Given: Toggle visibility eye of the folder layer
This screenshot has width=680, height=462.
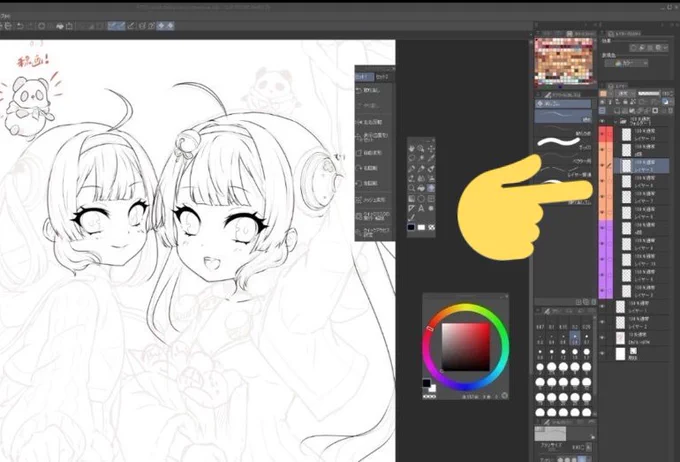Looking at the screenshot, I should click(x=602, y=121).
